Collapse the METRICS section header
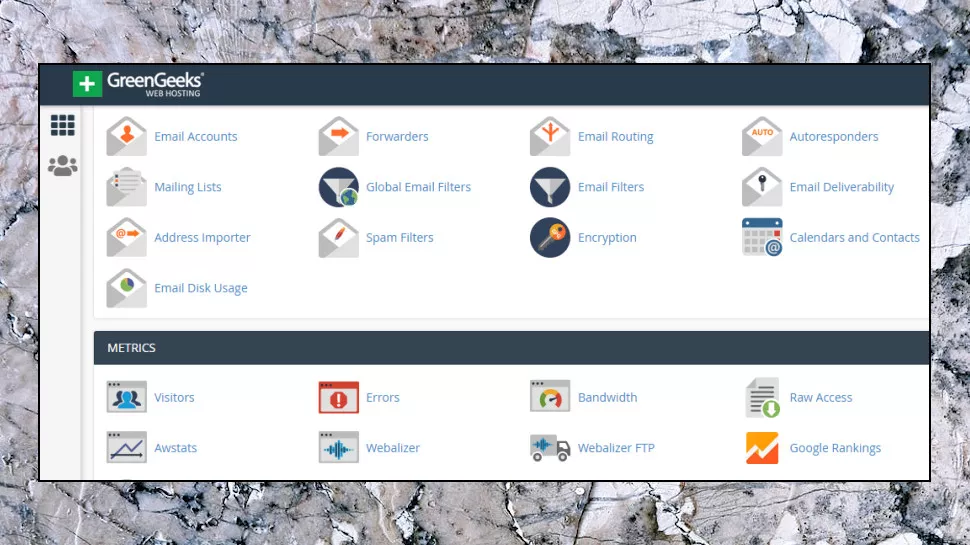Screen dimensions: 970x545 pyautogui.click(x=512, y=348)
